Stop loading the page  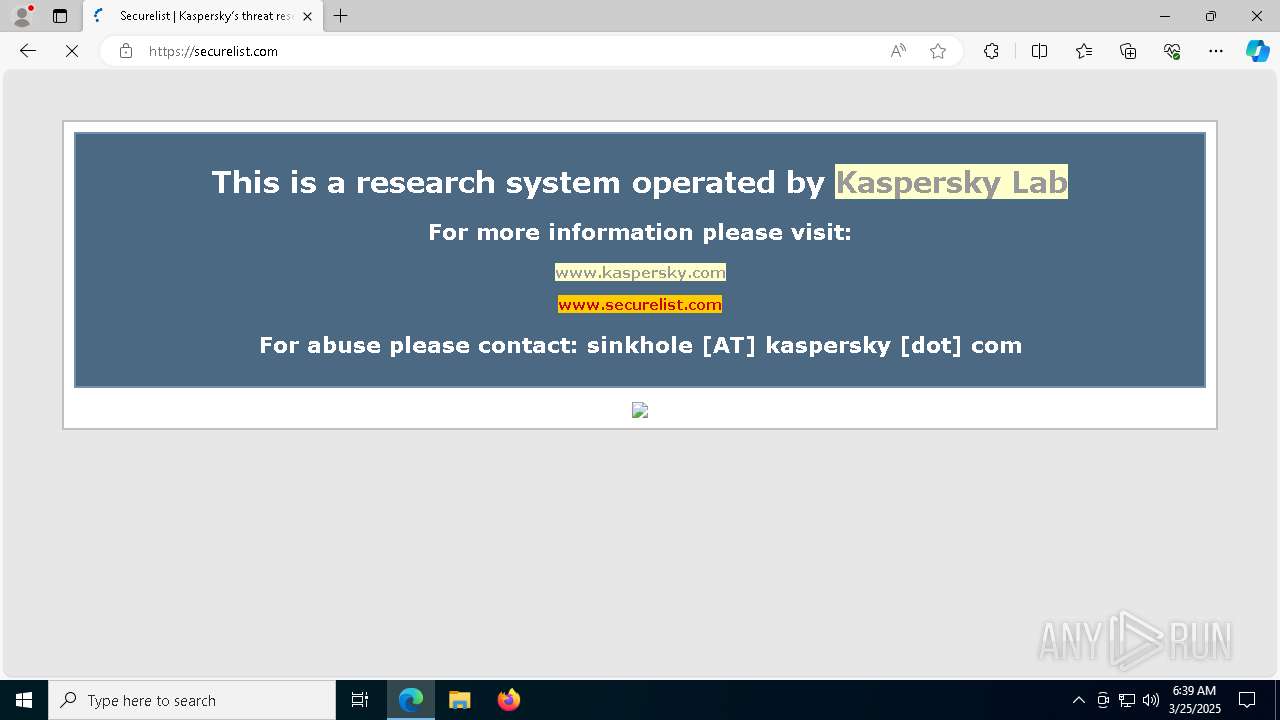point(72,51)
